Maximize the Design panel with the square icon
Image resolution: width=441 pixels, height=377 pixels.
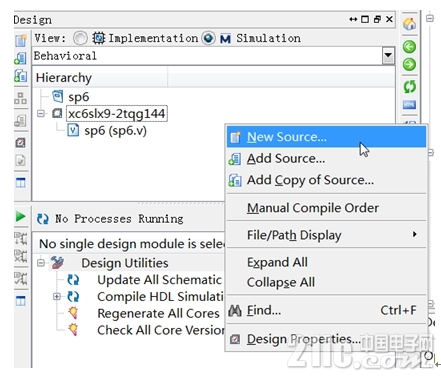click(365, 19)
